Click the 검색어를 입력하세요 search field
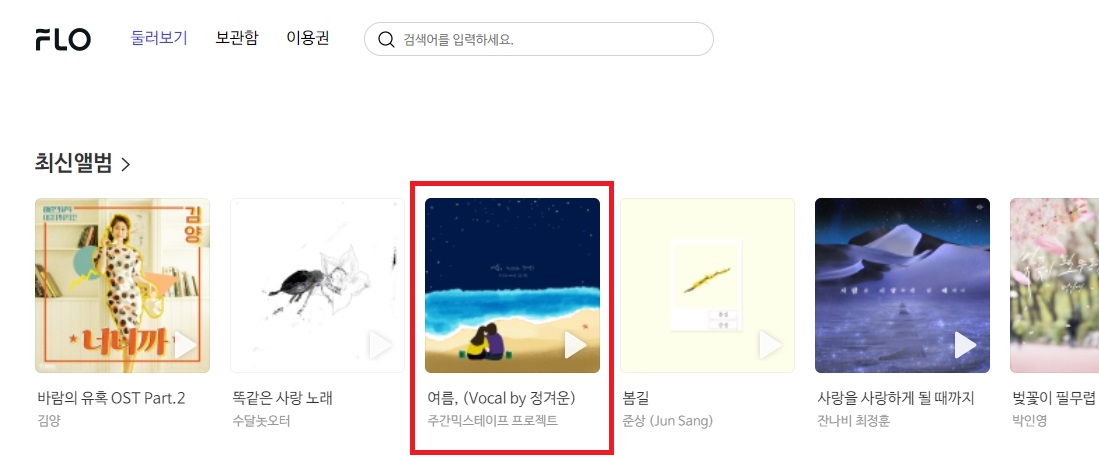 point(538,39)
